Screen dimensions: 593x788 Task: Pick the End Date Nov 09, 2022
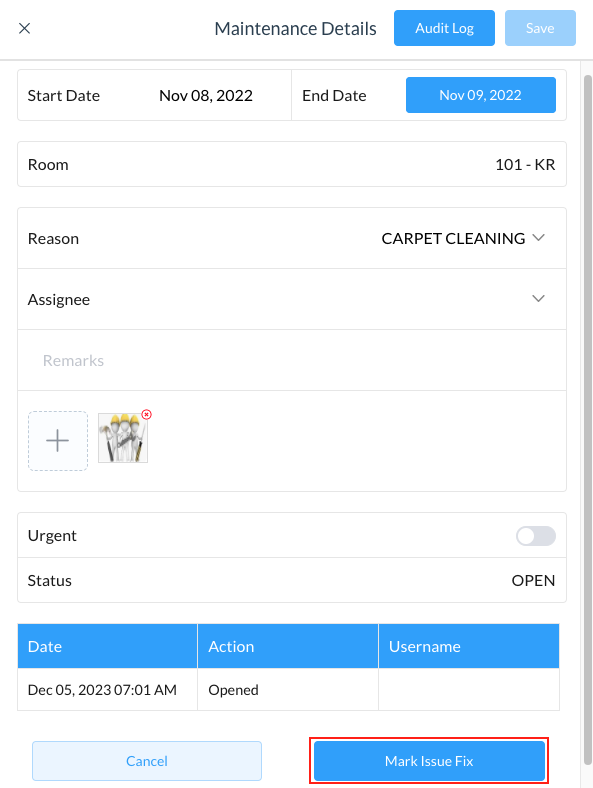point(481,95)
